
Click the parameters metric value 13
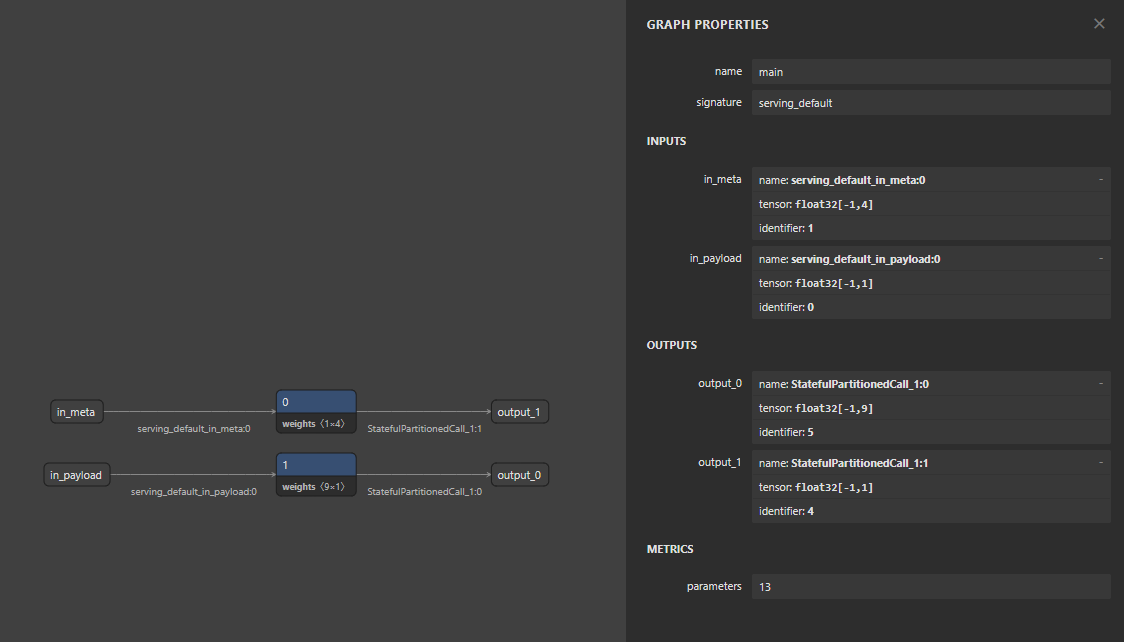click(930, 587)
